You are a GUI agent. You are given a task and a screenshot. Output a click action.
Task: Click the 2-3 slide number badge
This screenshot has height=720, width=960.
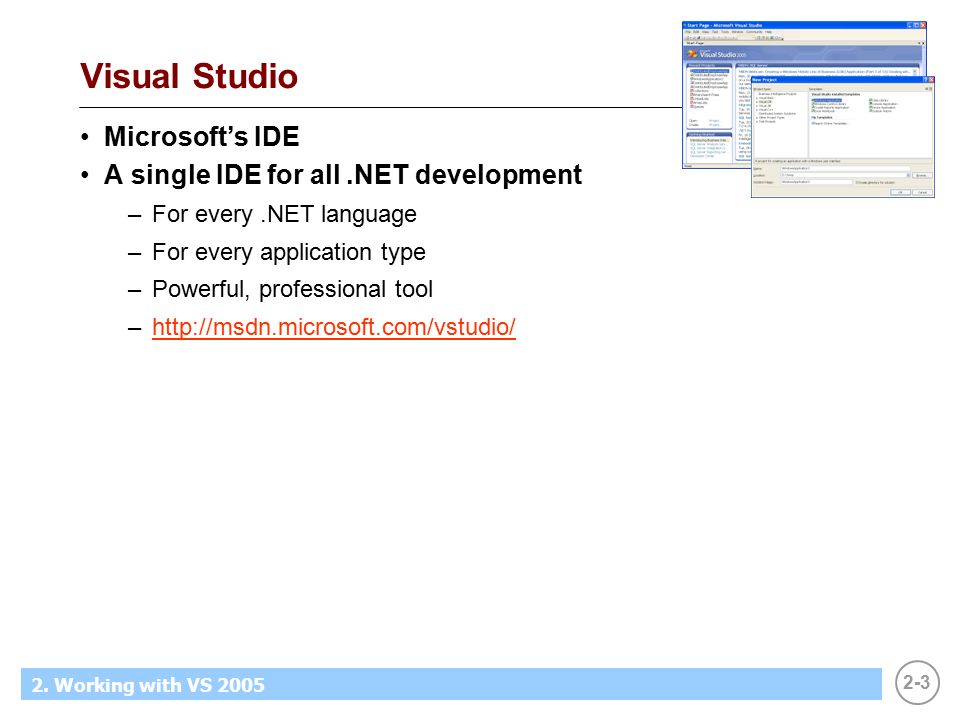[917, 682]
